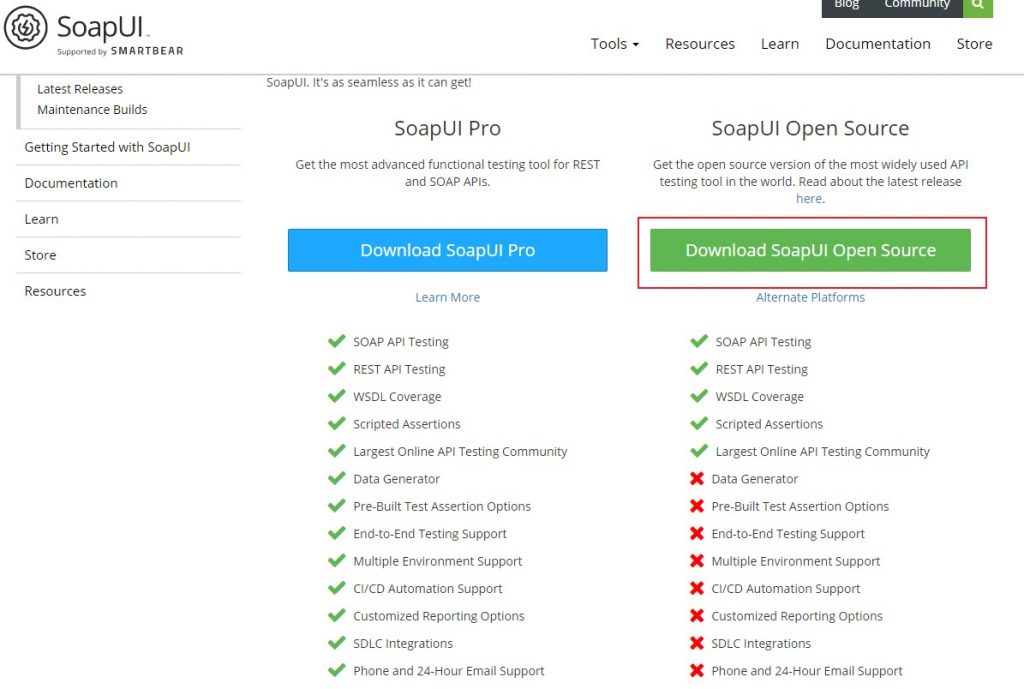Click the Learn More link under the Pro button
This screenshot has height=689, width=1024.
coord(447,297)
